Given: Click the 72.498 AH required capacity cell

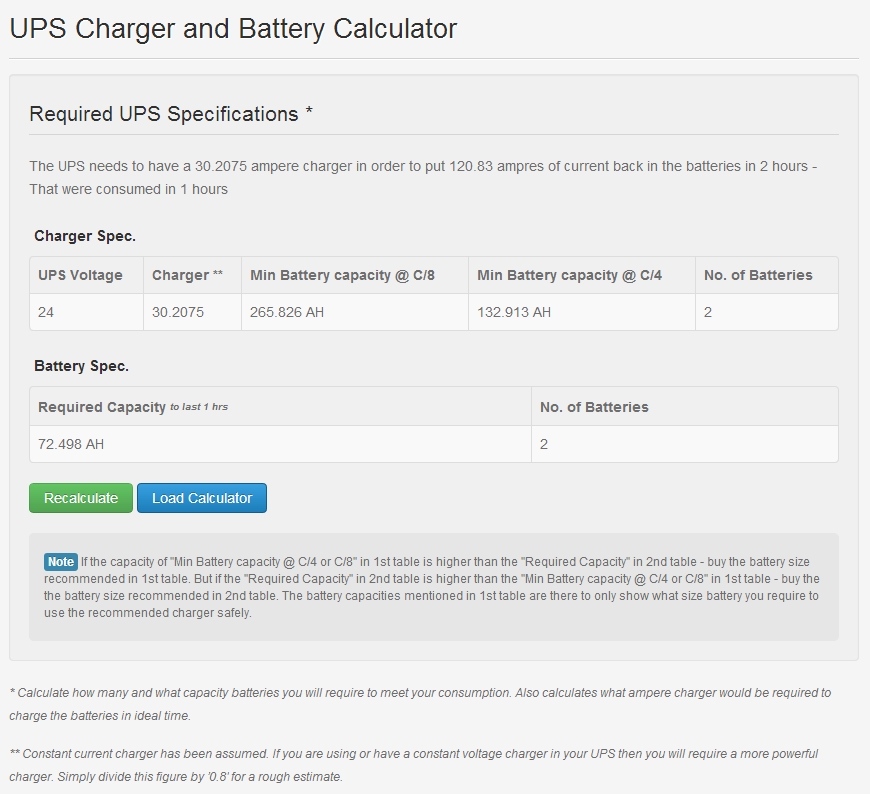Looking at the screenshot, I should tap(281, 444).
